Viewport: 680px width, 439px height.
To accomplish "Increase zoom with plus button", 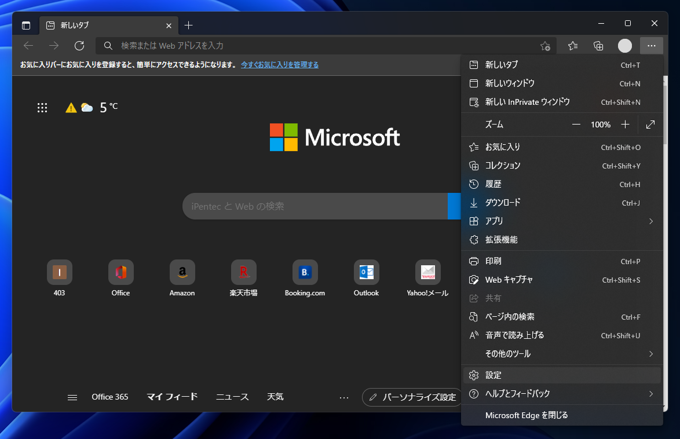I will pyautogui.click(x=625, y=125).
